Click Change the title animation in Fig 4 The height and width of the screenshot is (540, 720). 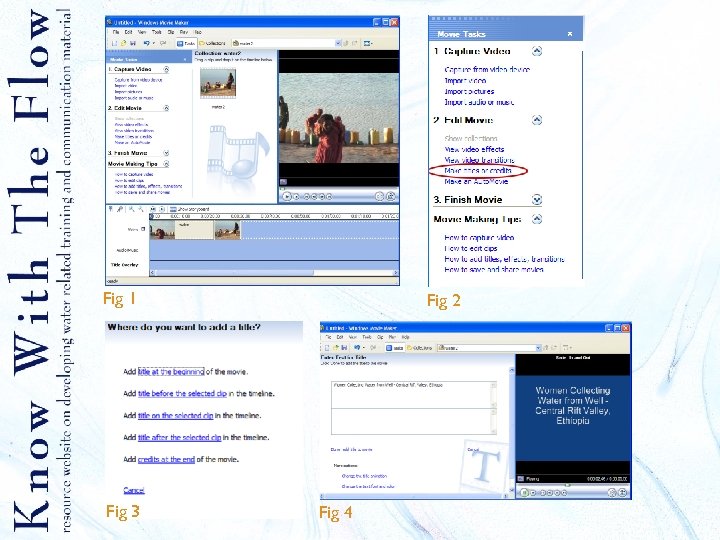tap(364, 476)
